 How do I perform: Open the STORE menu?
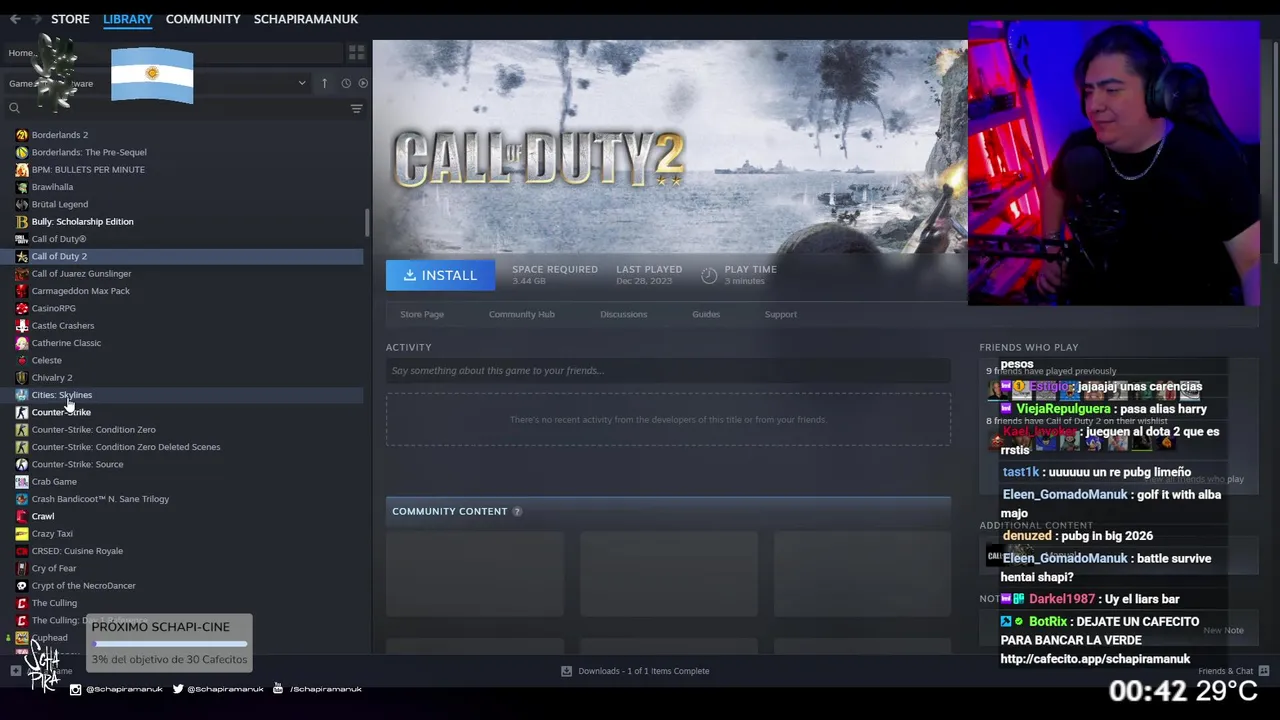[x=70, y=19]
